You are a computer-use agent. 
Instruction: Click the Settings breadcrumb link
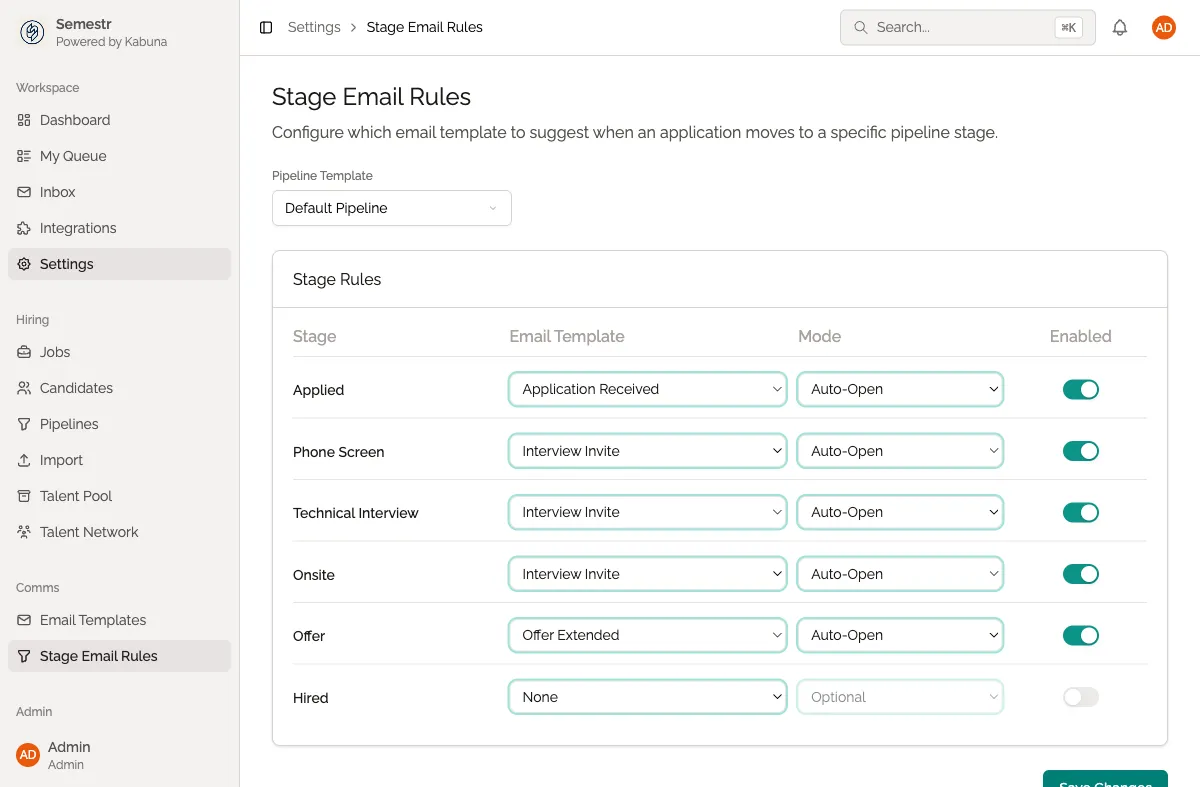[x=314, y=28]
